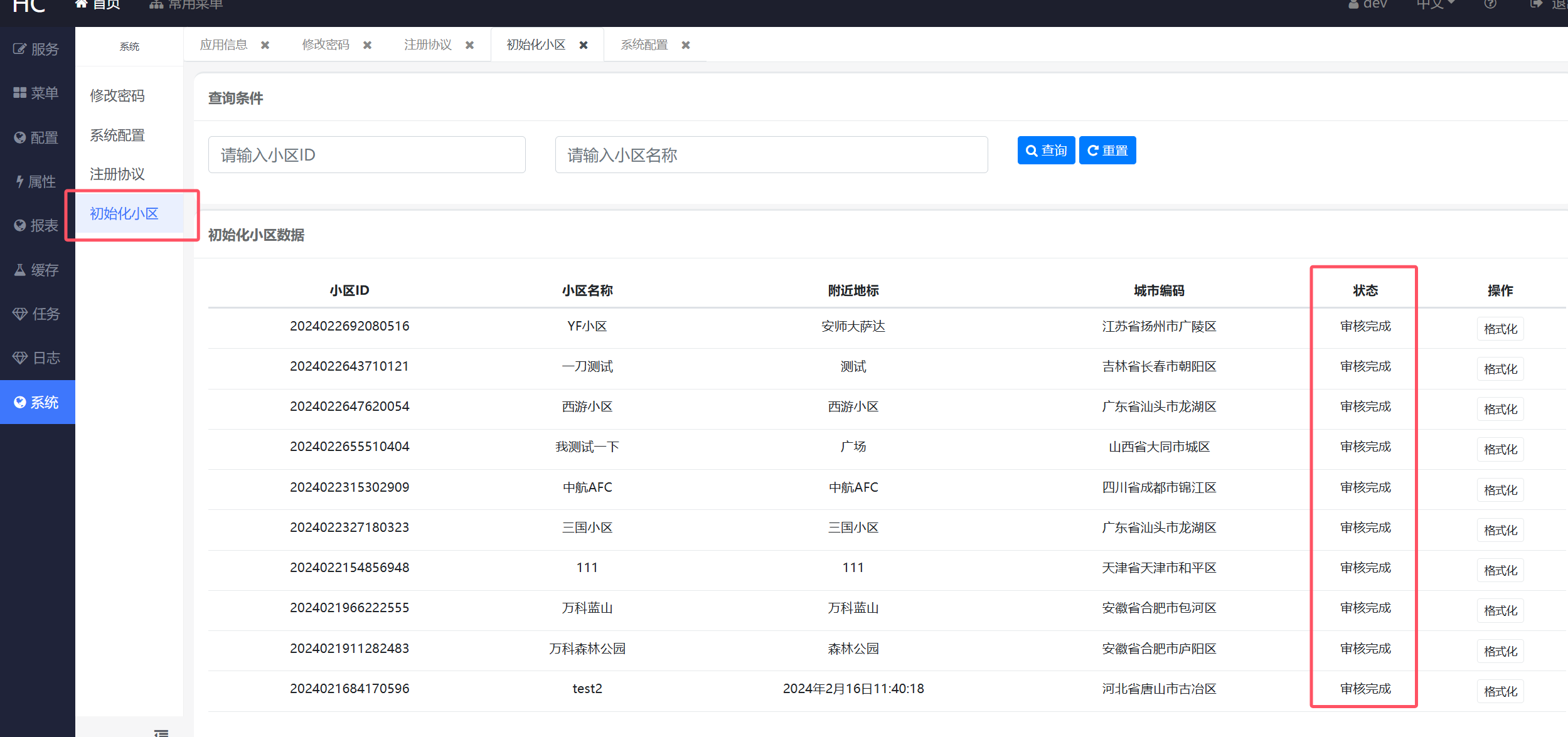
Task: Open the 任务 sidebar section
Action: pyautogui.click(x=37, y=314)
